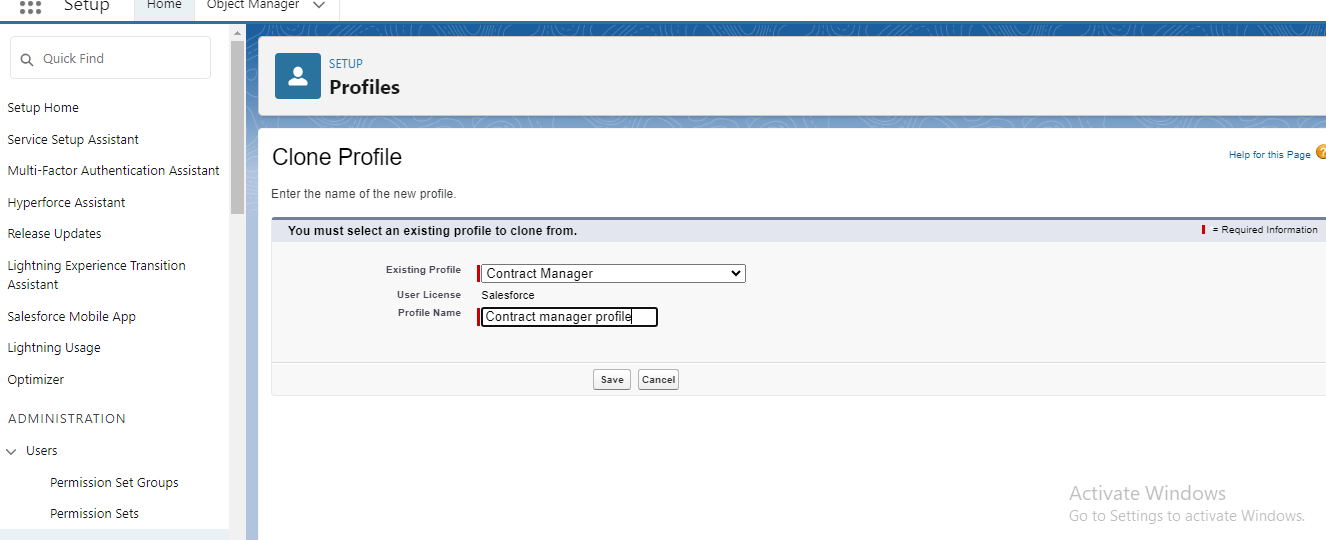Click the Cancel button
Viewport: 1326px width, 540px height.
(658, 380)
